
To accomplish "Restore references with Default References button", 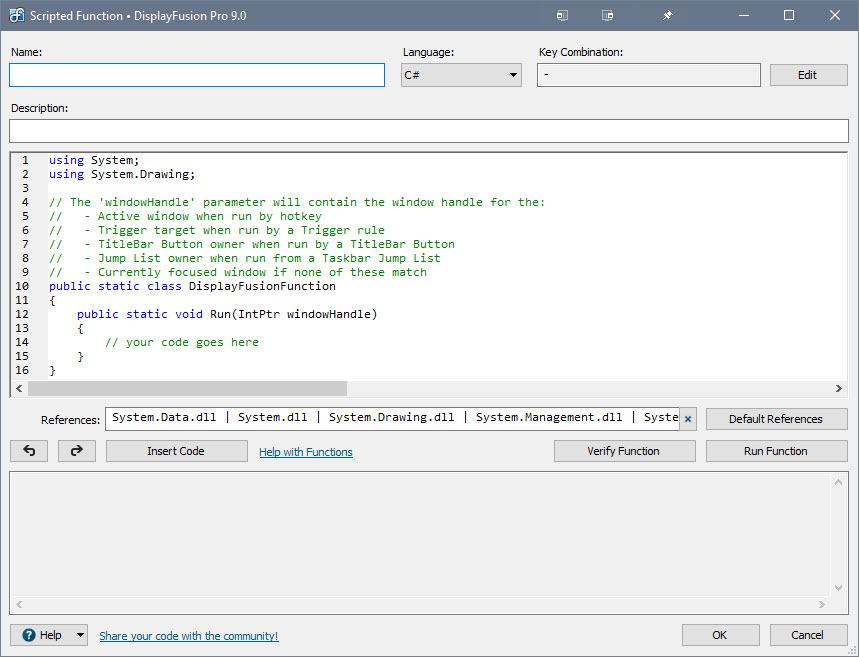I will tap(776, 419).
